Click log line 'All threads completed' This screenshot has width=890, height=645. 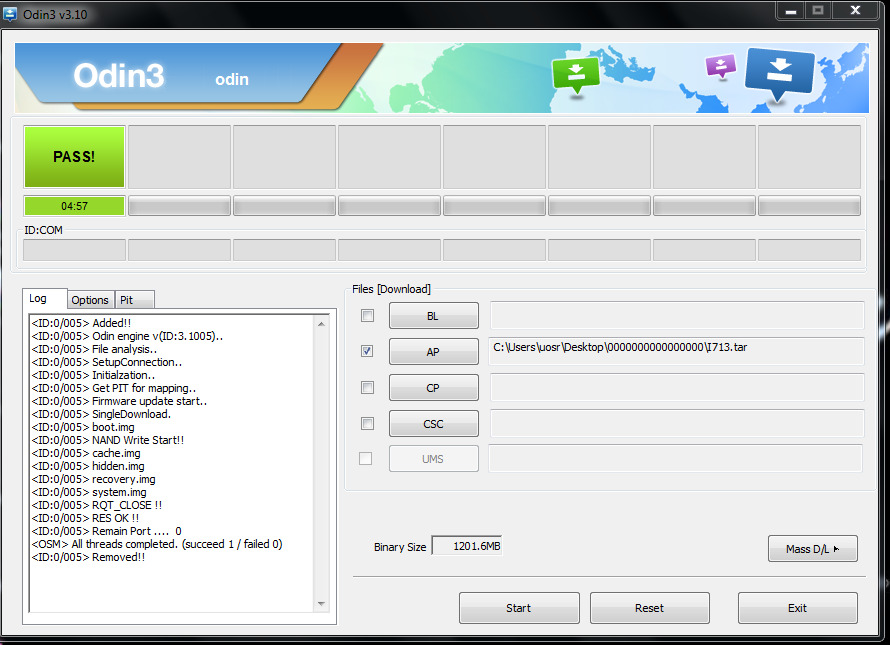tap(157, 545)
